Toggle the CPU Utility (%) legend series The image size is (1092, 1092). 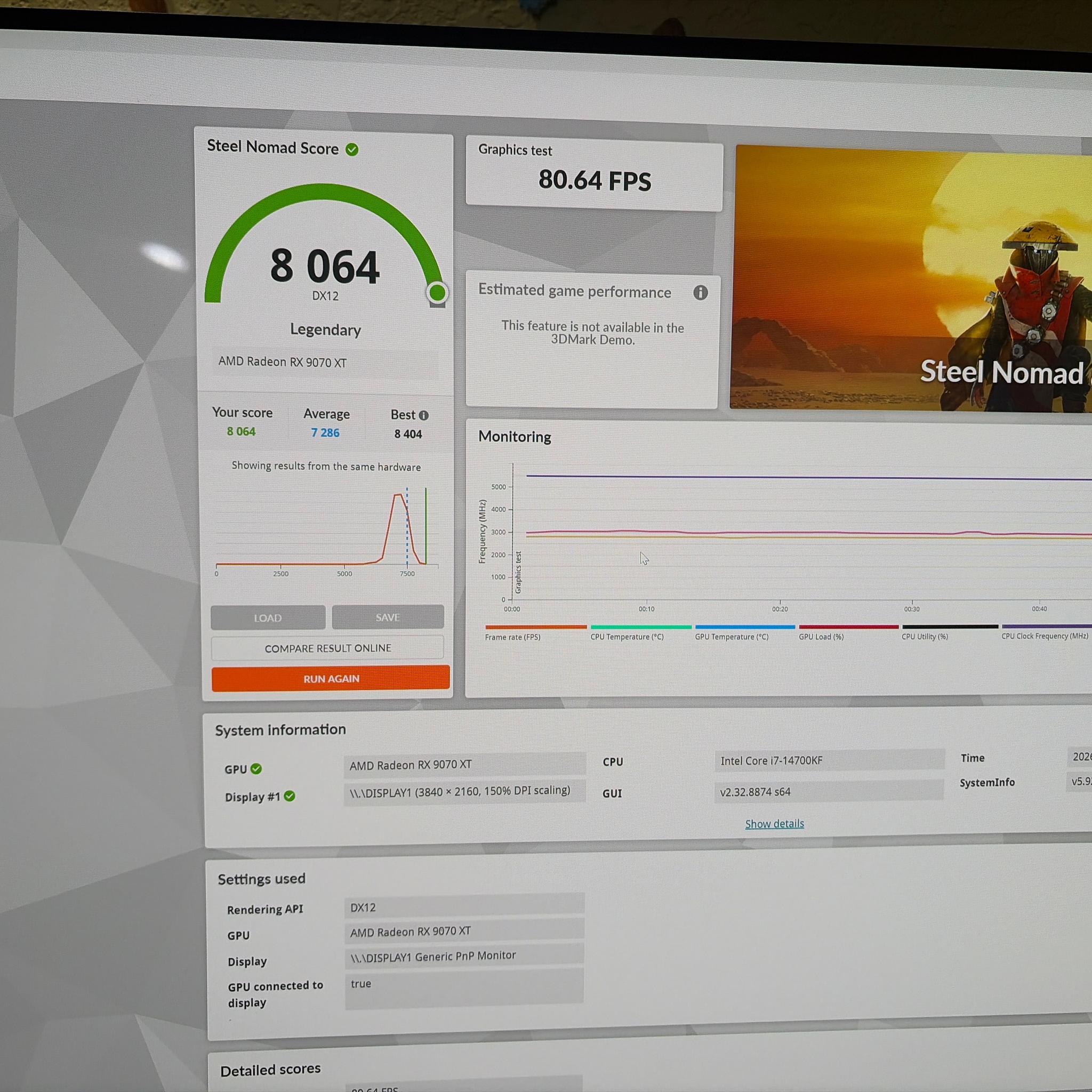[950, 631]
